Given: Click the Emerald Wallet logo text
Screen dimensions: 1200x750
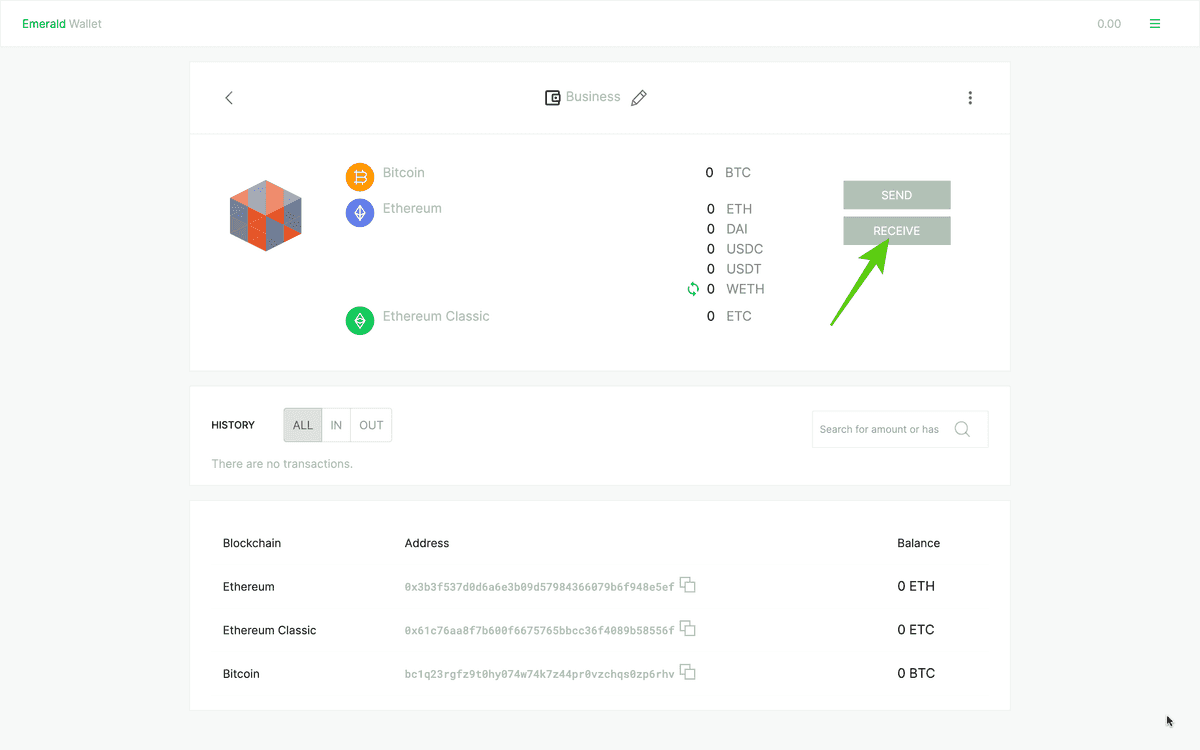Looking at the screenshot, I should coord(62,24).
